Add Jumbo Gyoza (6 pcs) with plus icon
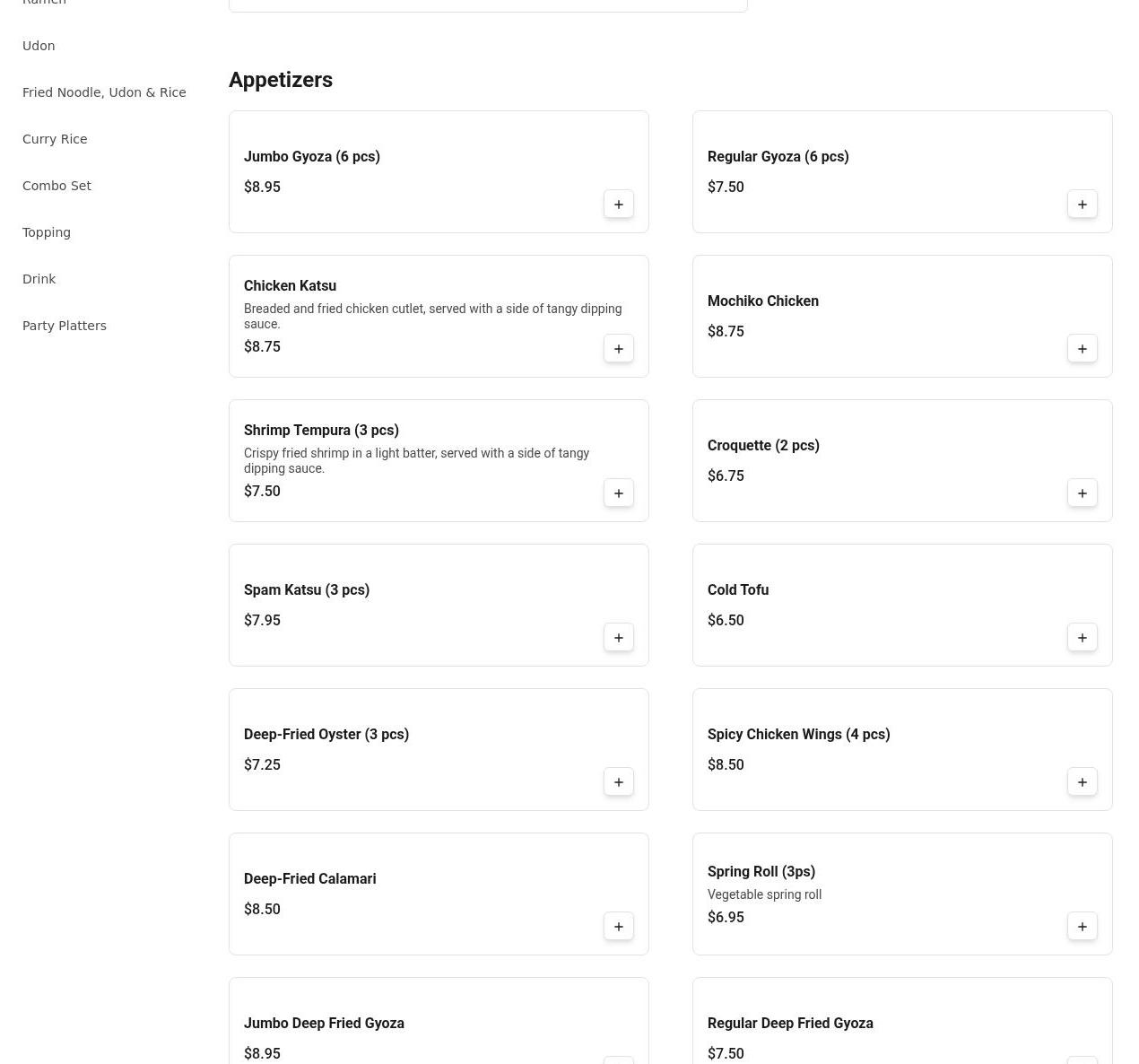The height and width of the screenshot is (1064, 1139). (x=618, y=205)
